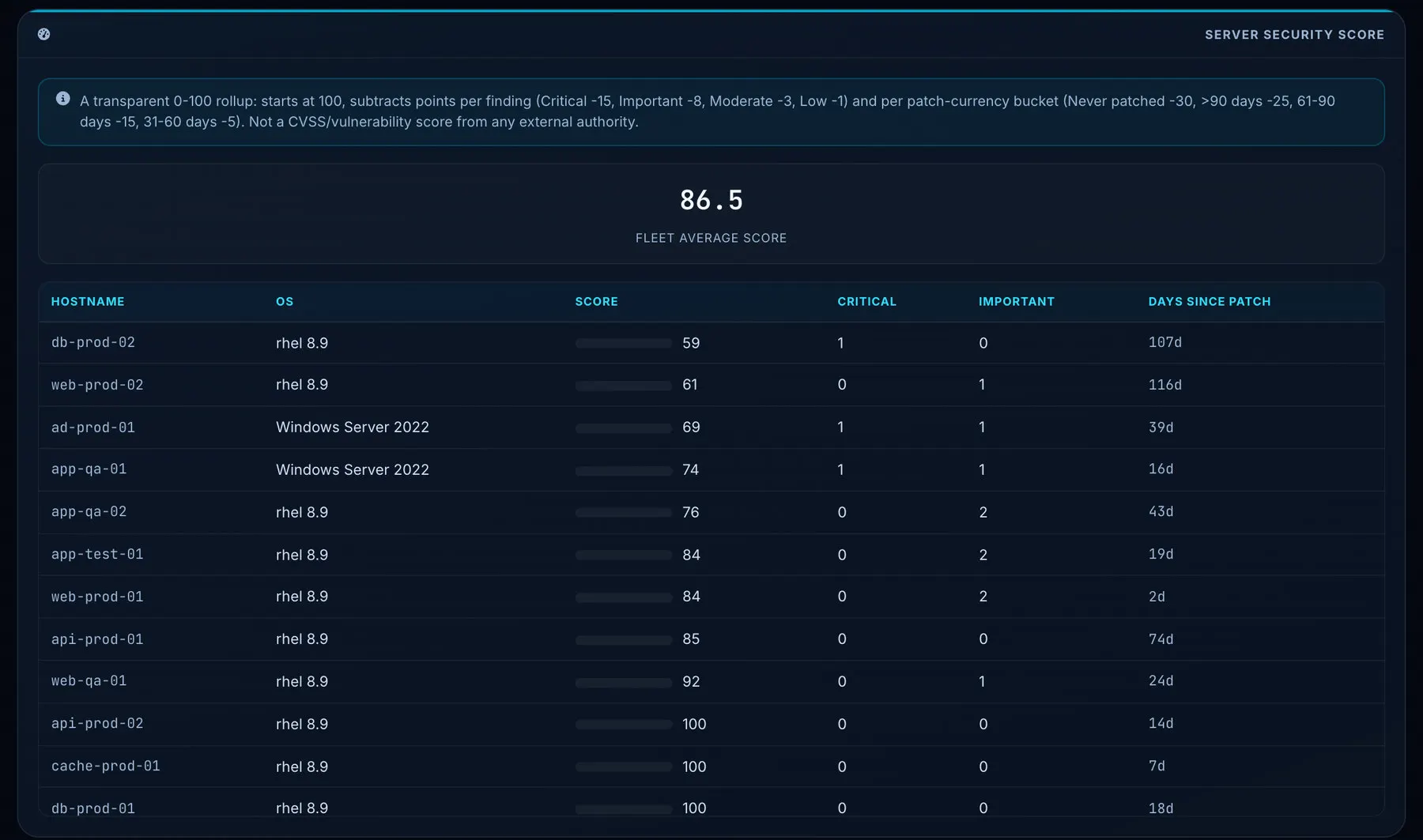This screenshot has height=840, width=1423.
Task: Click hostname web-qa-01
Action: click(x=89, y=680)
